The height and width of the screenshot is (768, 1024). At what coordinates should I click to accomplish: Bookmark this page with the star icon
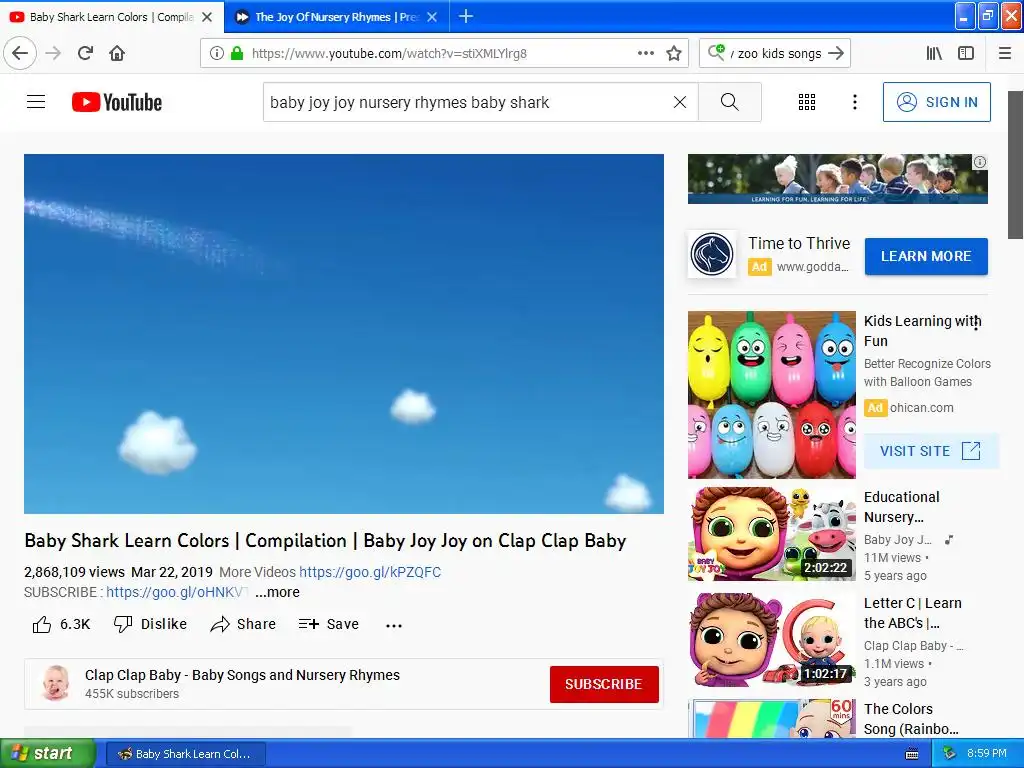tap(674, 53)
